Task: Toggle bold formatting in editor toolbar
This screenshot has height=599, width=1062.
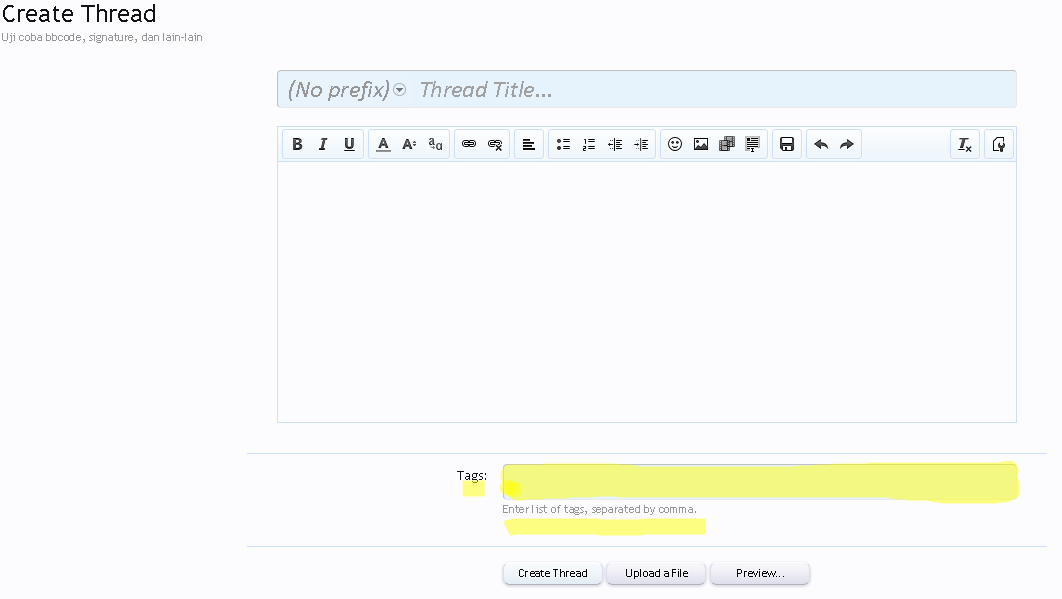Action: click(x=297, y=144)
